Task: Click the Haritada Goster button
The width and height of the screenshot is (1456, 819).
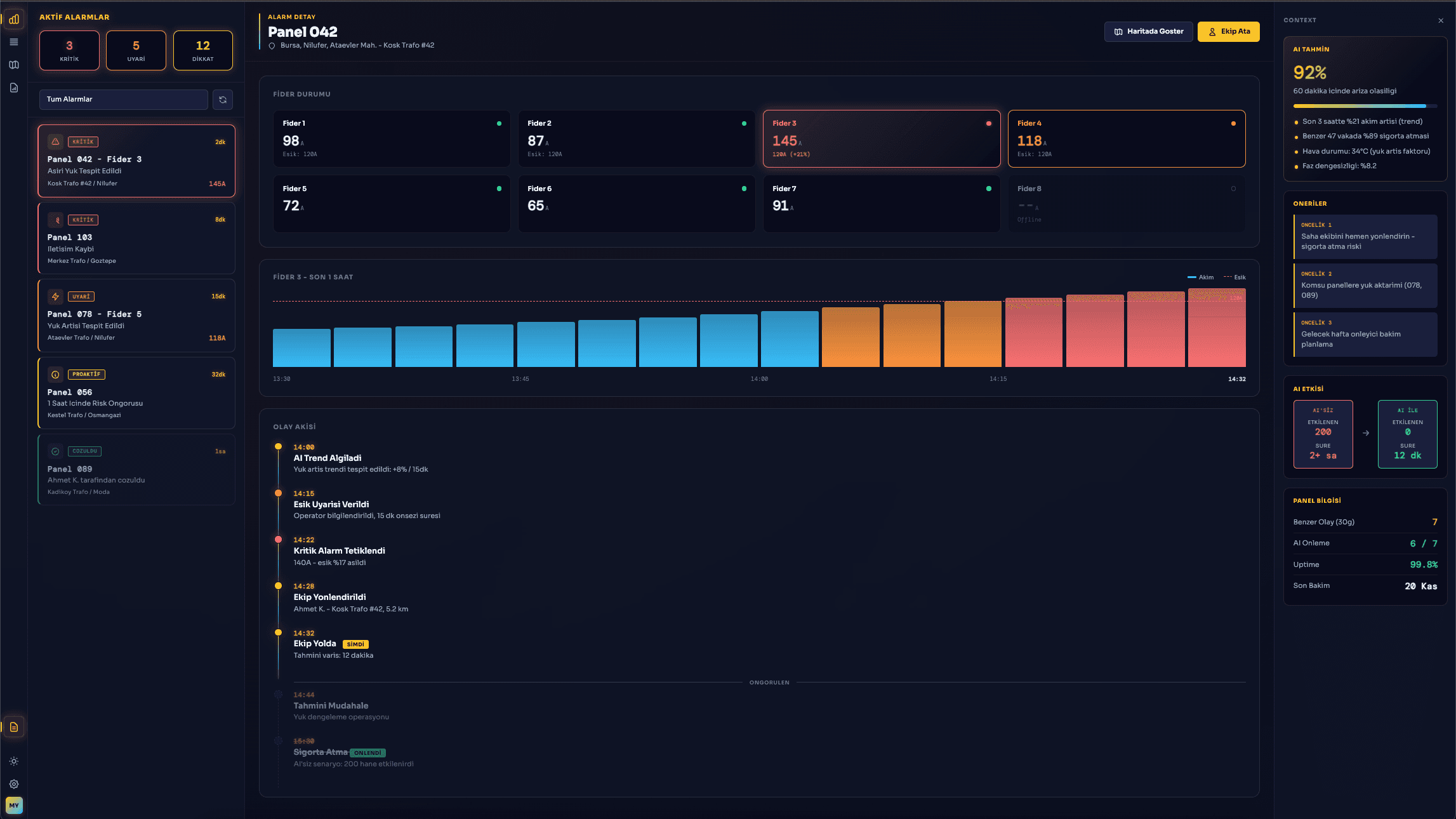Action: tap(1148, 31)
